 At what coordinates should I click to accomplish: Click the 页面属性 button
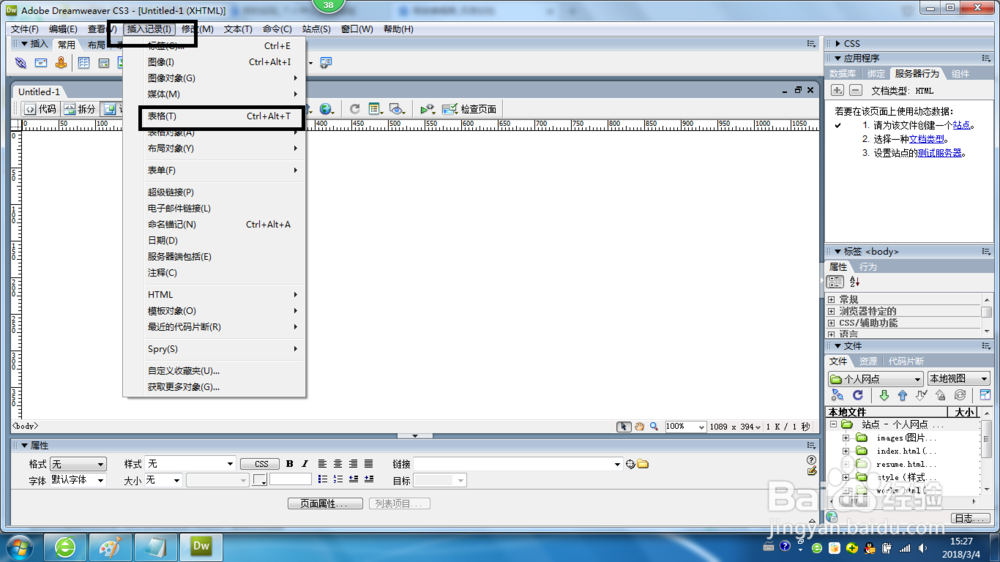coord(325,504)
